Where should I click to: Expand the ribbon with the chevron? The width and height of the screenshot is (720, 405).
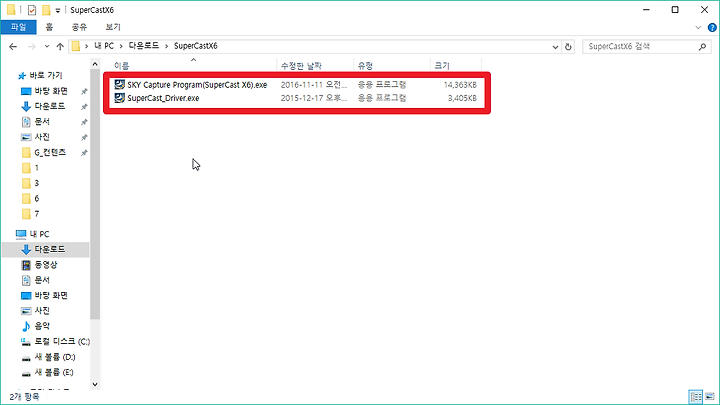pos(698,28)
